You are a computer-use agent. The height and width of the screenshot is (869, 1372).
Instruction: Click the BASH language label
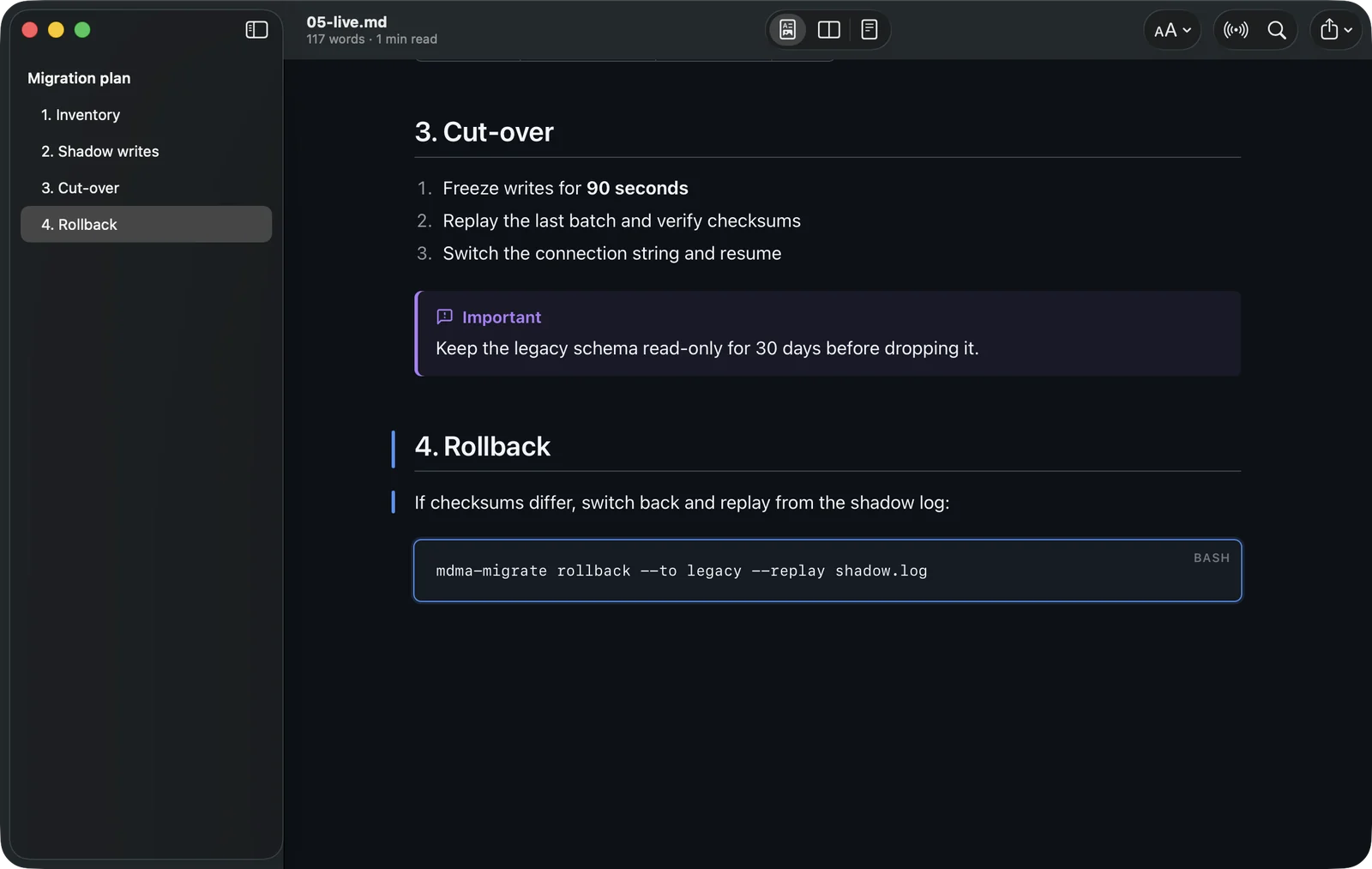(x=1211, y=558)
